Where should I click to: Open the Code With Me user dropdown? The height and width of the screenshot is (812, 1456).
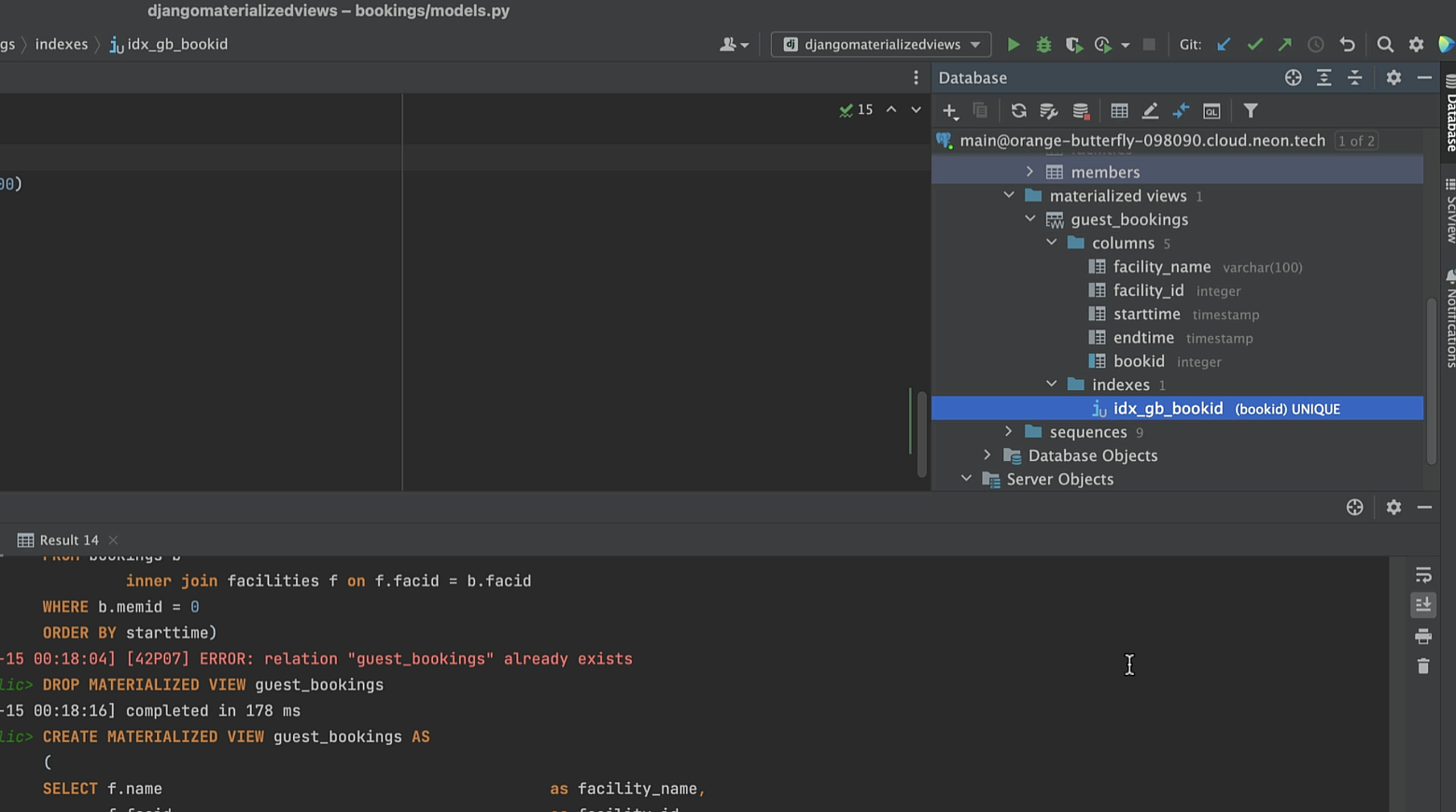point(735,45)
